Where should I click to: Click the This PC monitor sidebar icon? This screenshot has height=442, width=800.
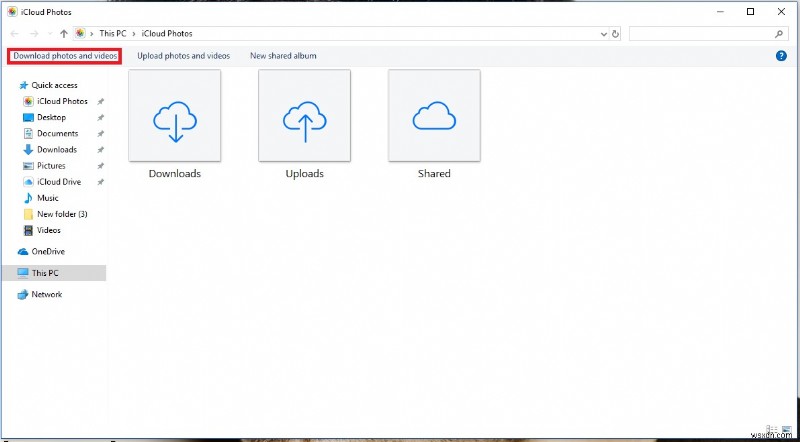click(23, 273)
